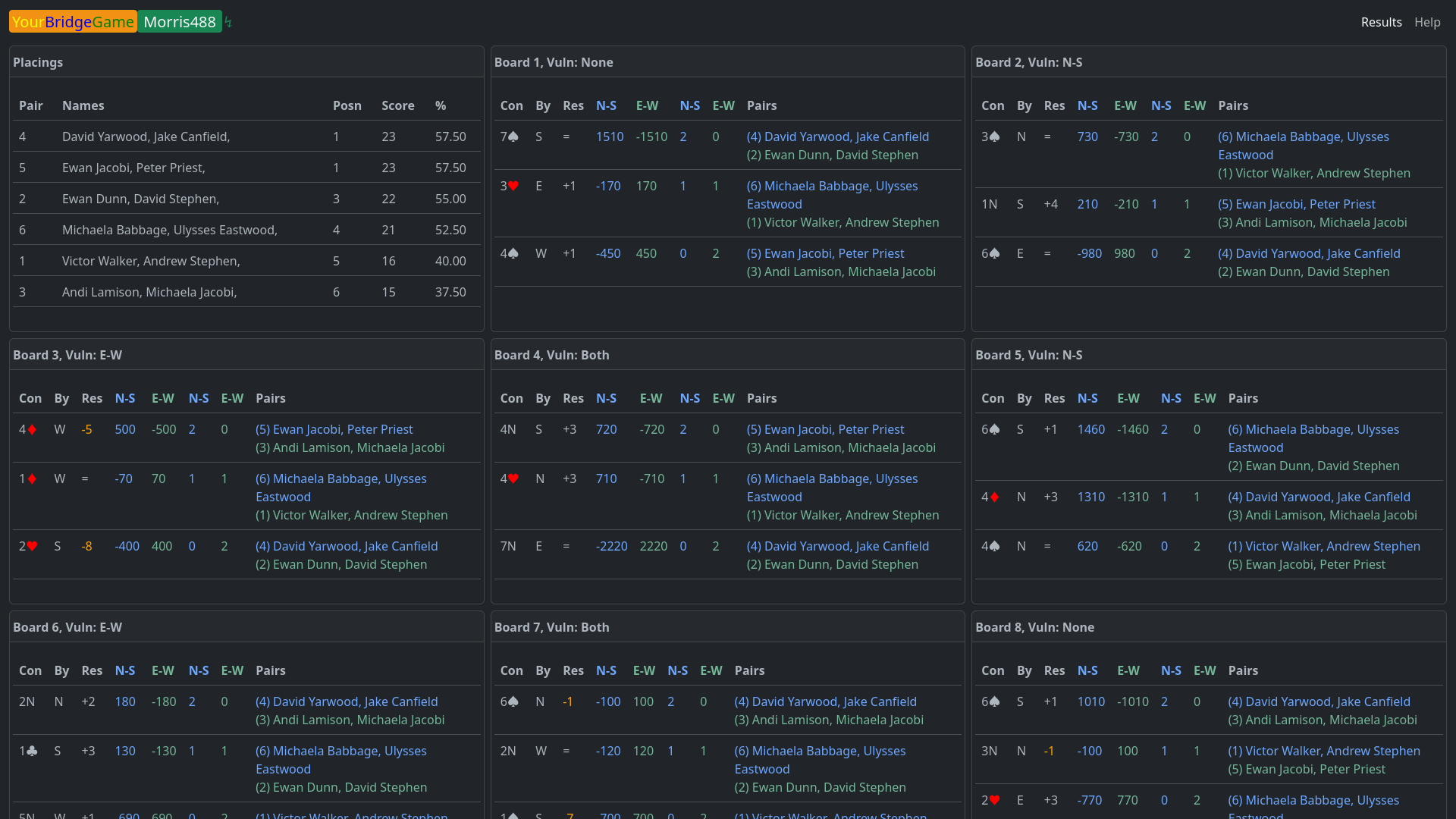Open the Results menu item

point(1381,22)
